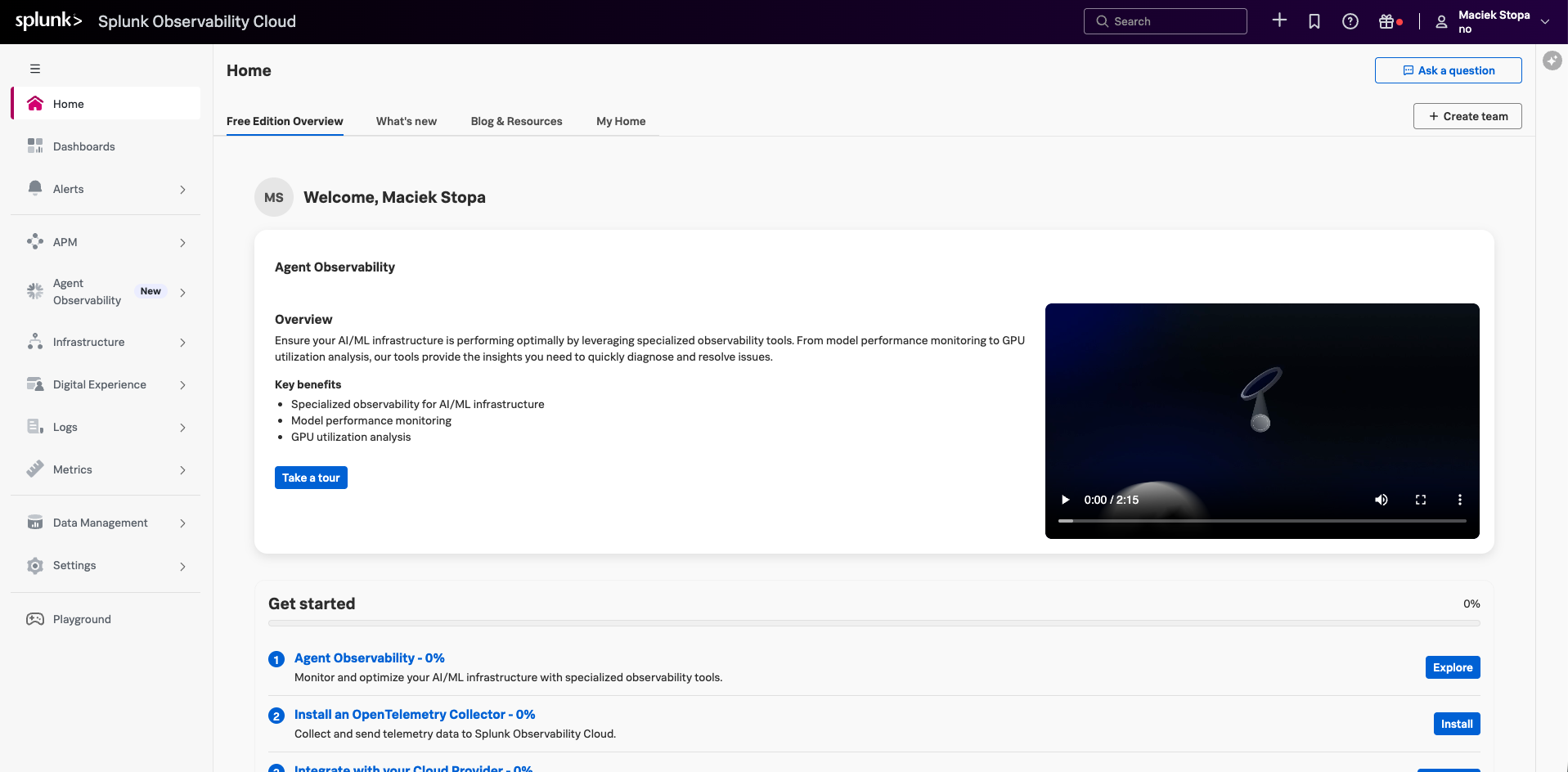Viewport: 1568px width, 772px height.
Task: Expand the Infrastructure submenu chevron
Action: 182,343
